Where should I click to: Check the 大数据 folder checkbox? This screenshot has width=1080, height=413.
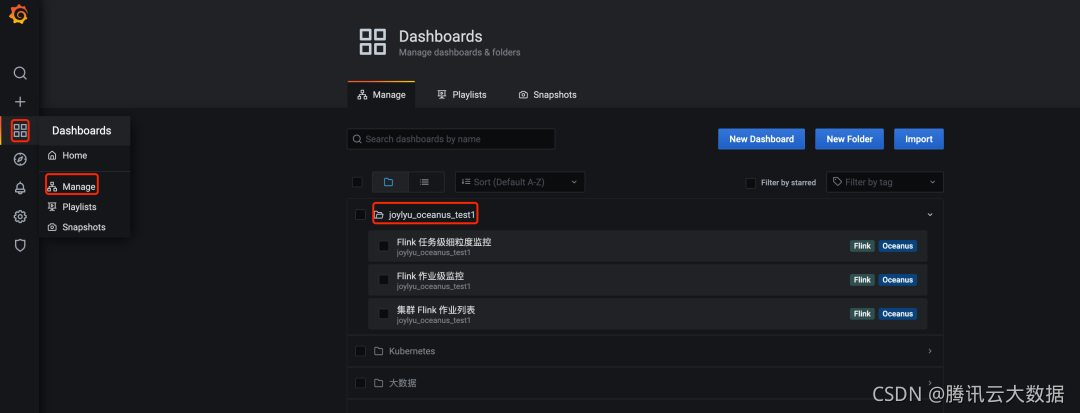pos(360,383)
